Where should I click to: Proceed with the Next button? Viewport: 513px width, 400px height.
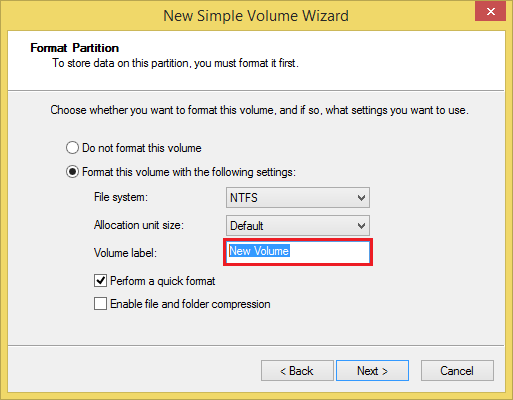372,370
